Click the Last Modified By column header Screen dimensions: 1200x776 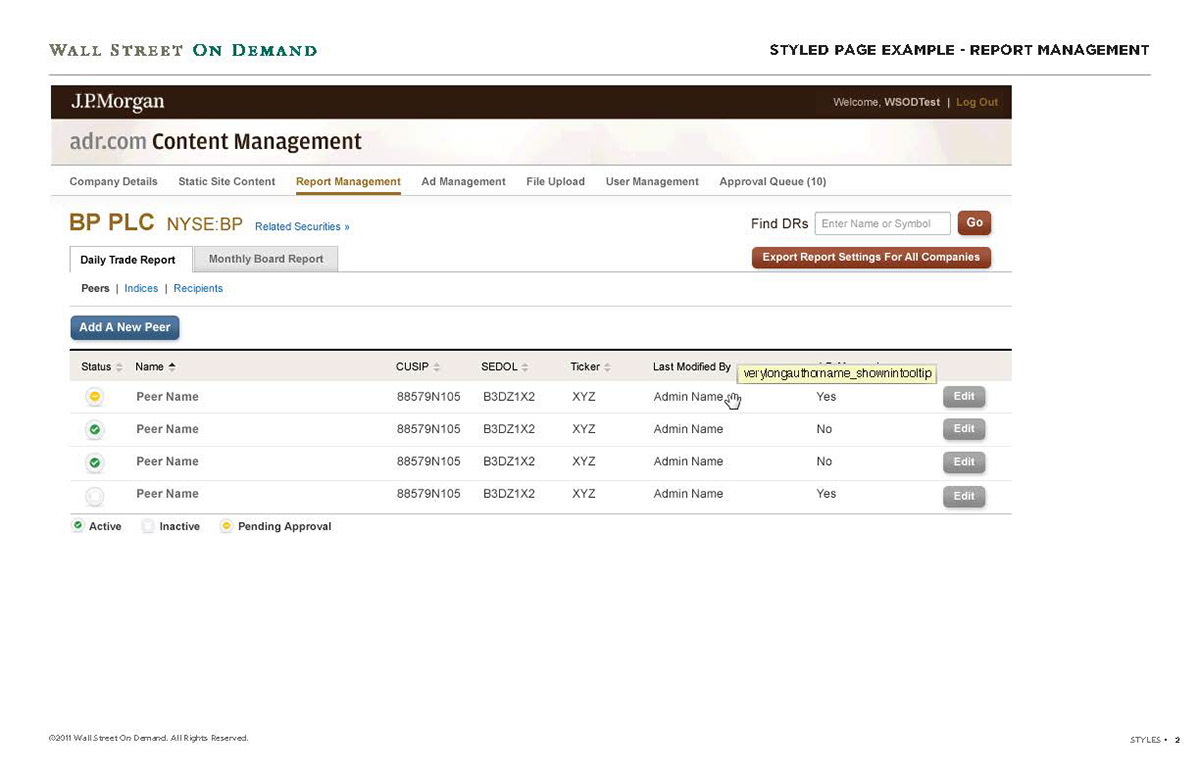point(692,367)
